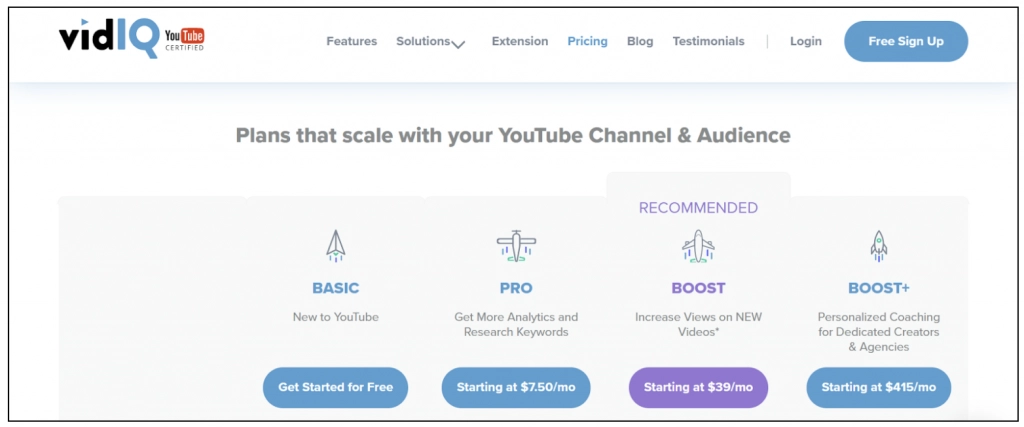The height and width of the screenshot is (427, 1024).
Task: Open the Features menu item
Action: tap(351, 42)
